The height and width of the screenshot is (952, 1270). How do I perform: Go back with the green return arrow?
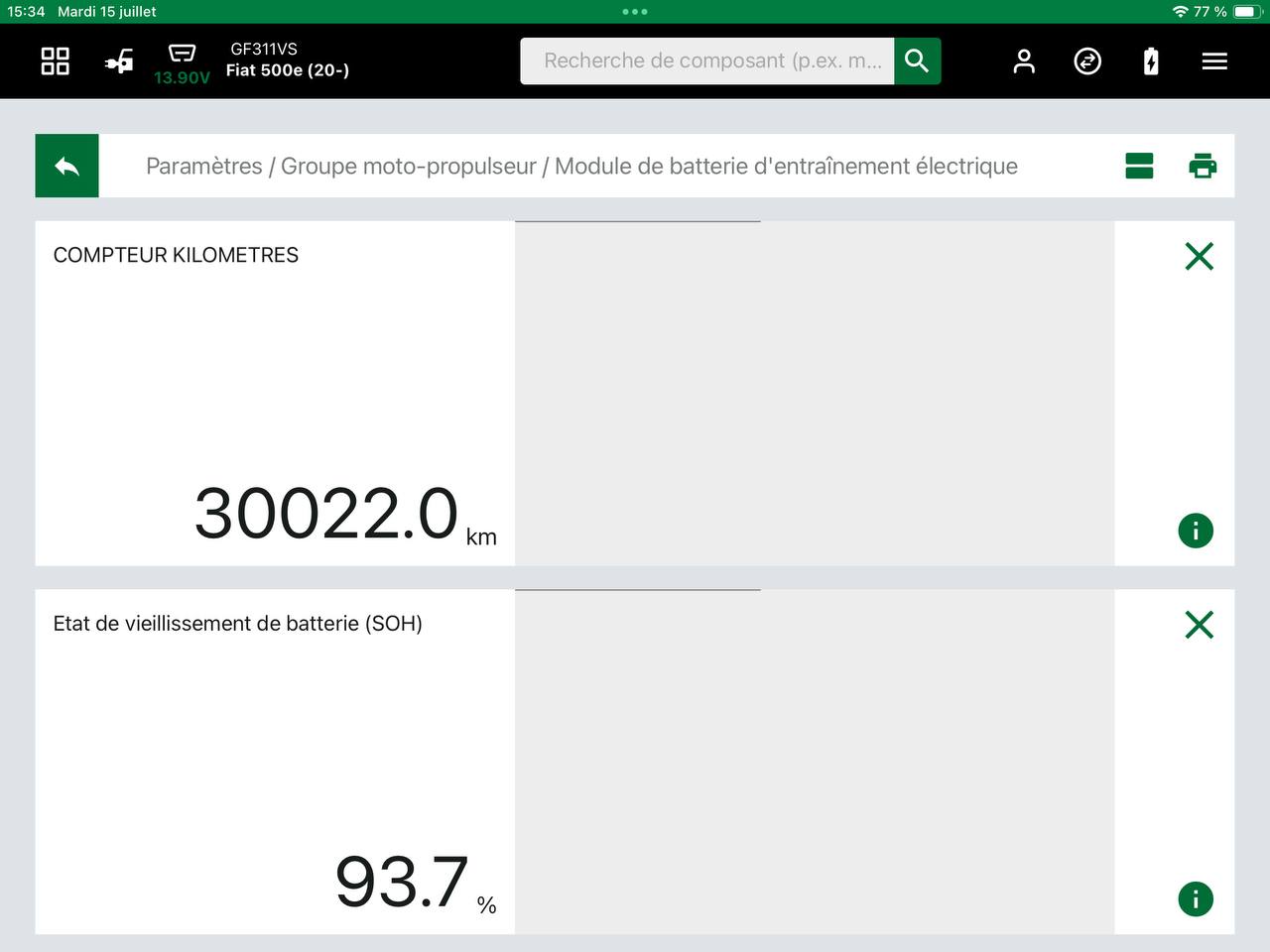coord(66,166)
